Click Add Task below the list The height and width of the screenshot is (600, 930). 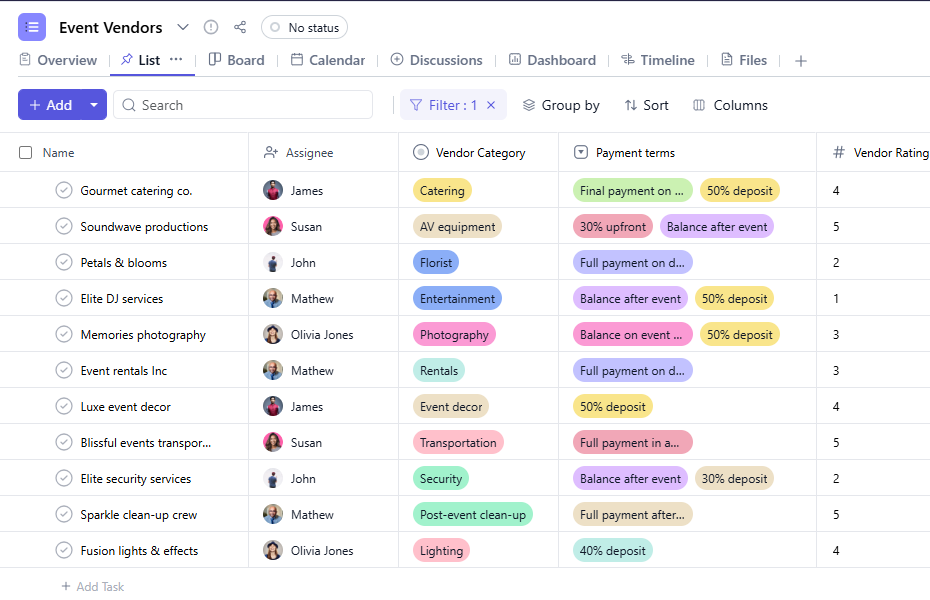point(93,586)
